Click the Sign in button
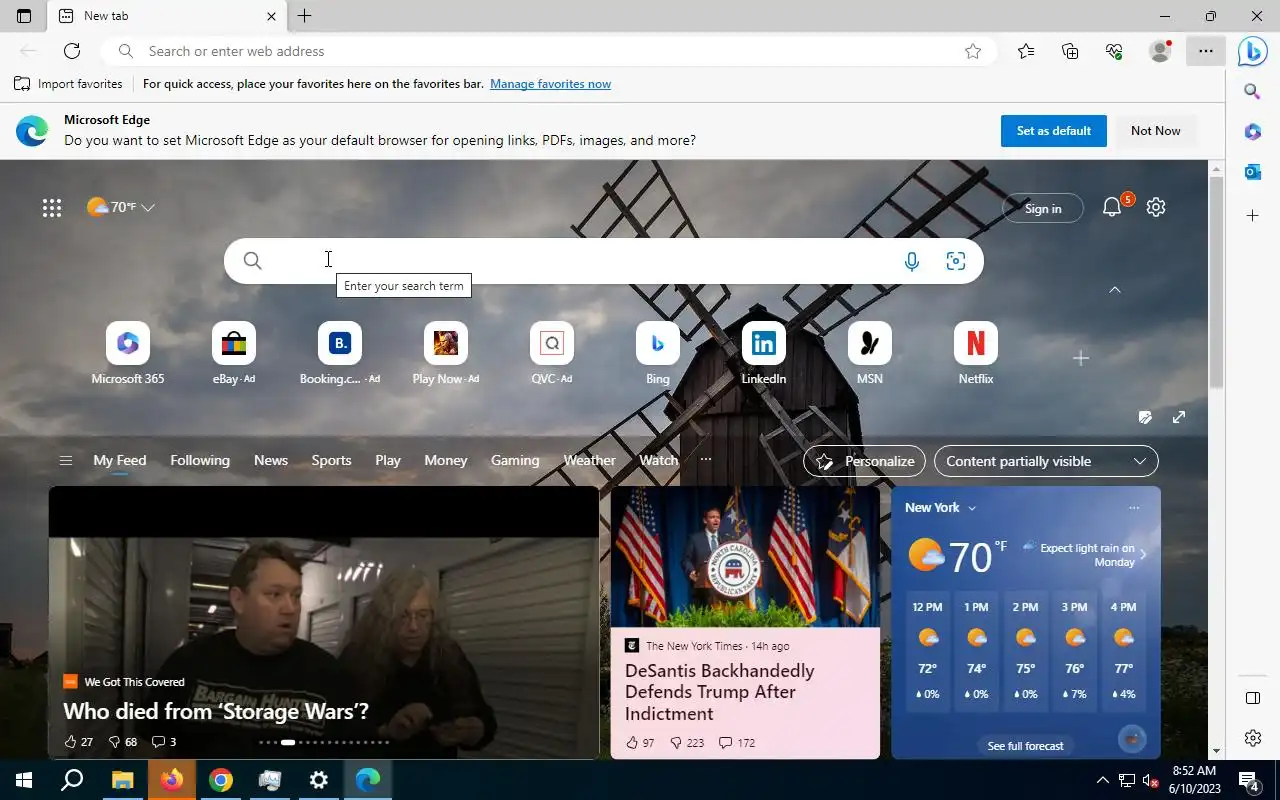1280x800 pixels. [1043, 208]
